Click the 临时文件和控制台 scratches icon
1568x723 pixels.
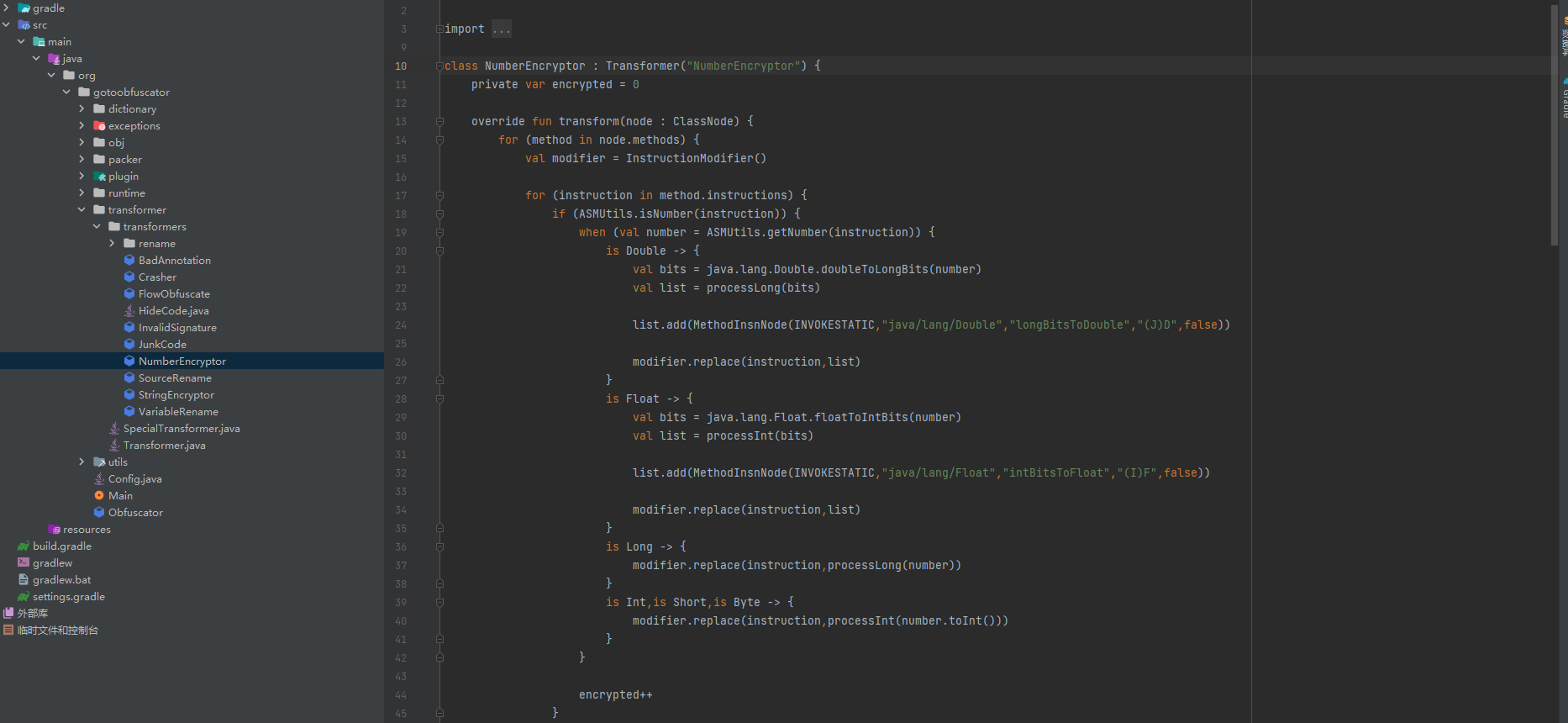[x=8, y=630]
